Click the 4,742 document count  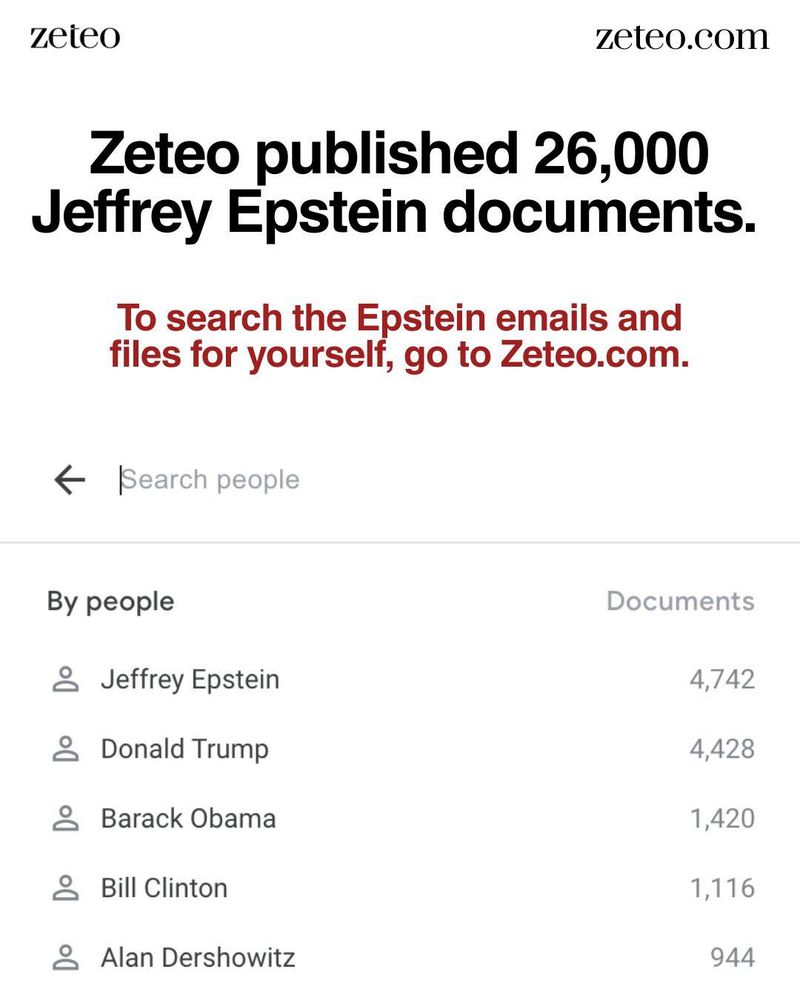[x=722, y=680]
